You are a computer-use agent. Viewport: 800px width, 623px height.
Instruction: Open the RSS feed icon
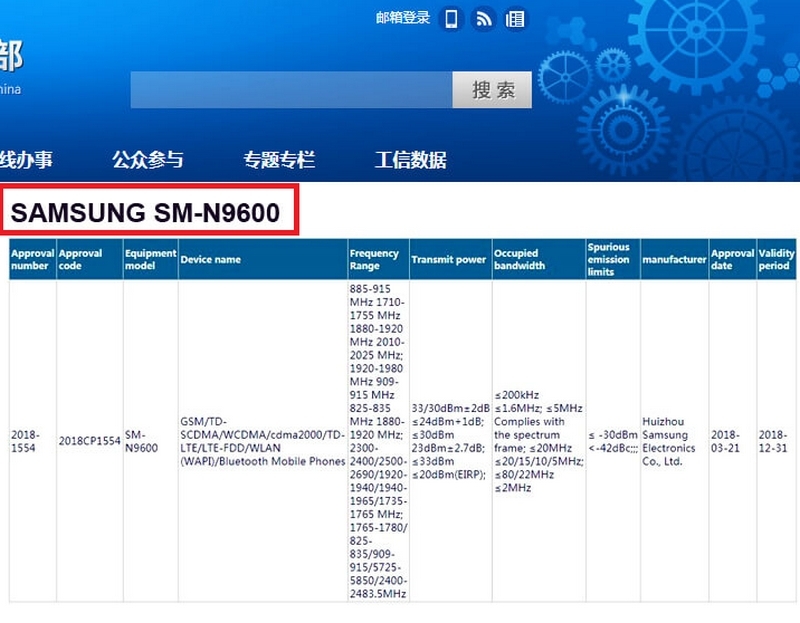click(x=483, y=19)
